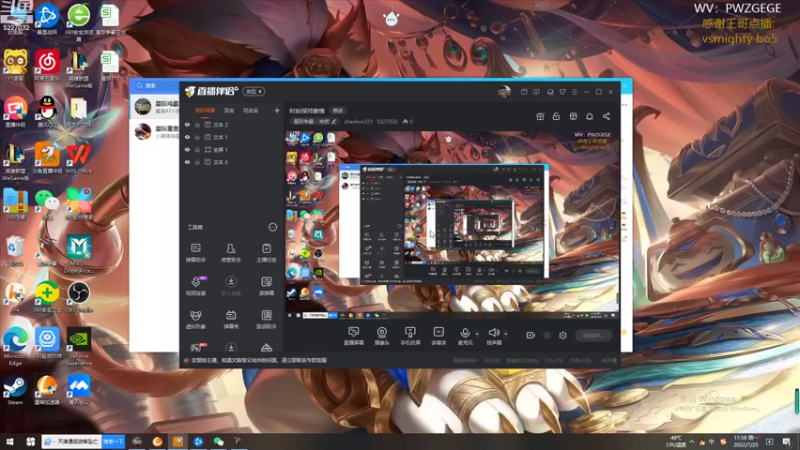Open the Steam desktop shortcut

15,391
